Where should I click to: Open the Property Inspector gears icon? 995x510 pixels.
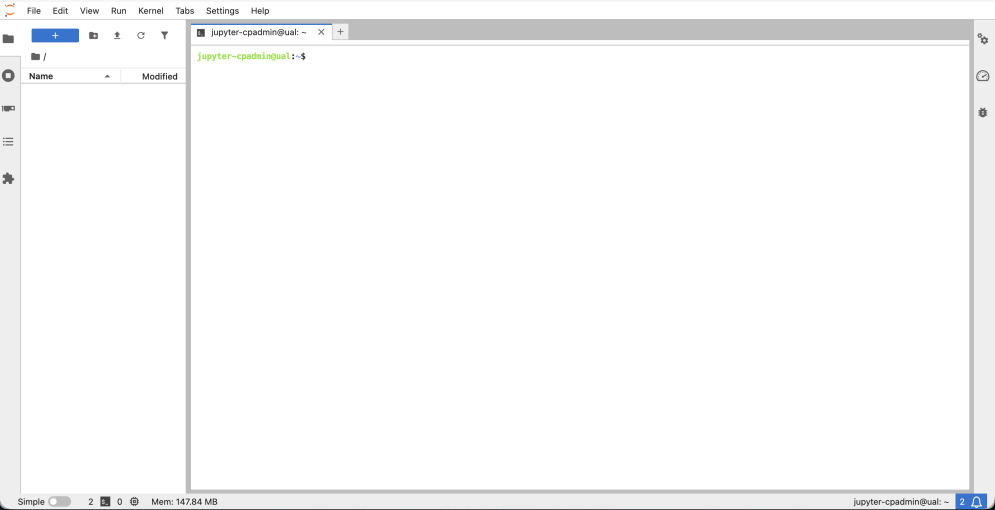[x=982, y=39]
